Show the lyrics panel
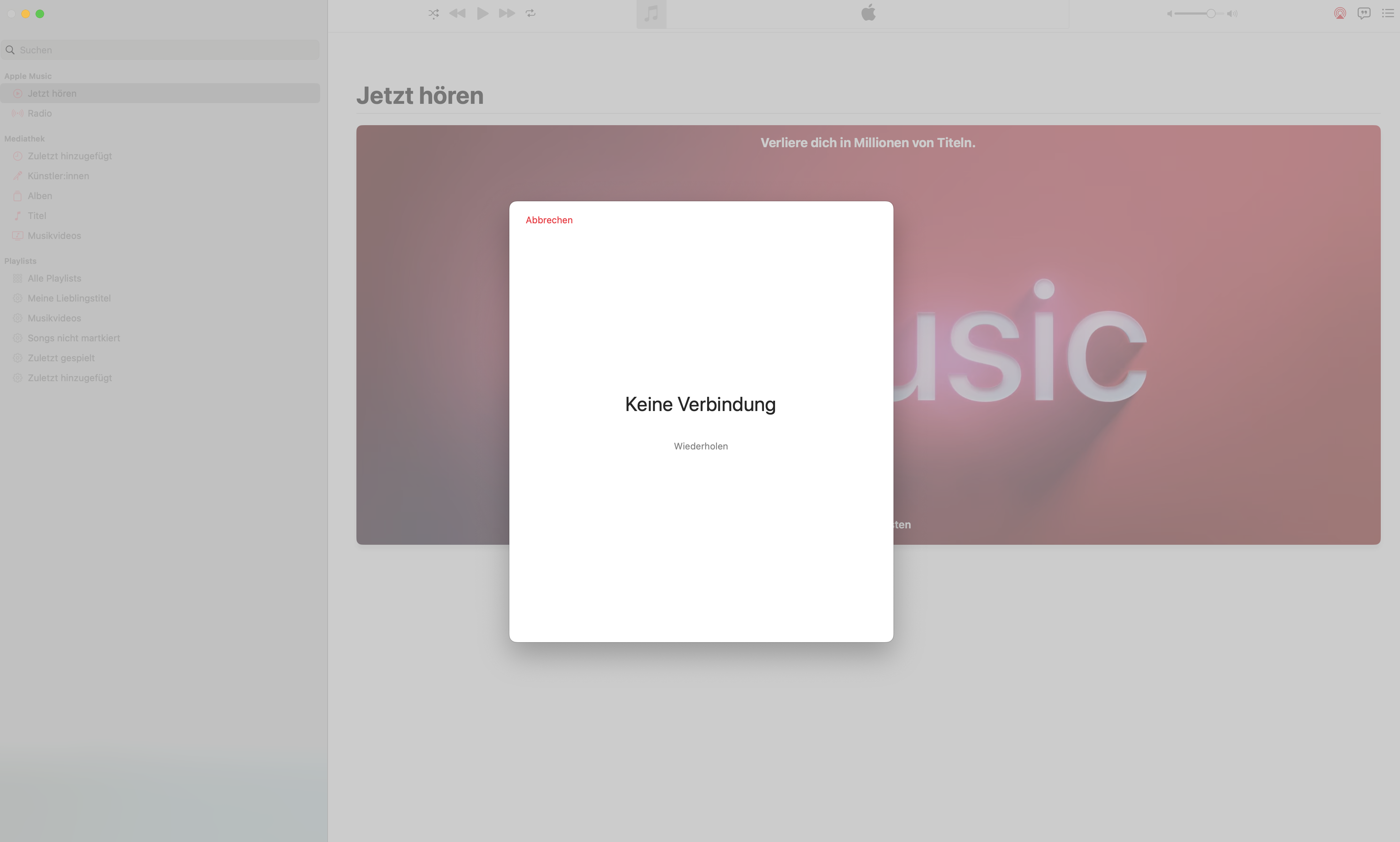This screenshot has height=842, width=1400. tap(1364, 14)
